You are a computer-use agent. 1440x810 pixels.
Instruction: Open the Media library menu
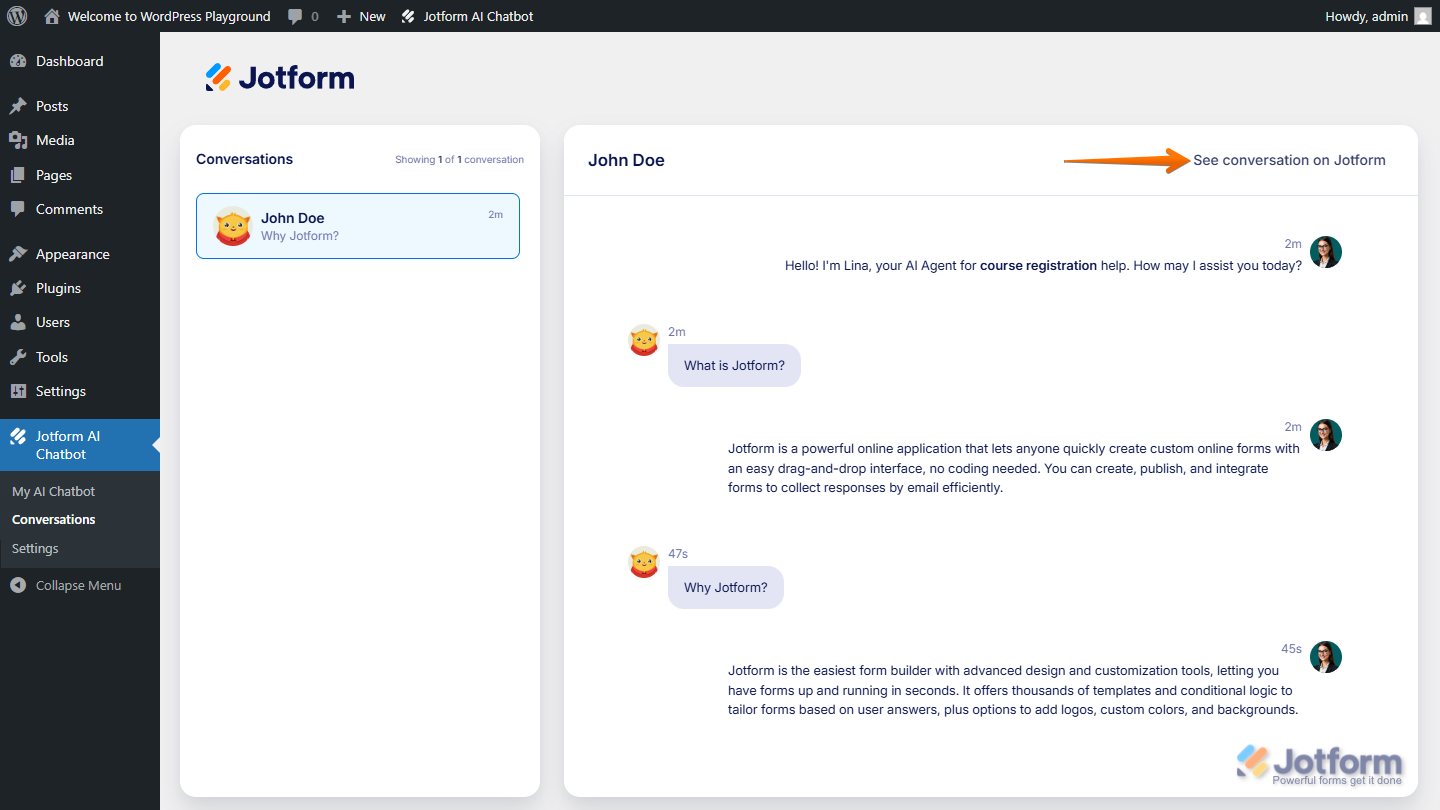[80, 140]
